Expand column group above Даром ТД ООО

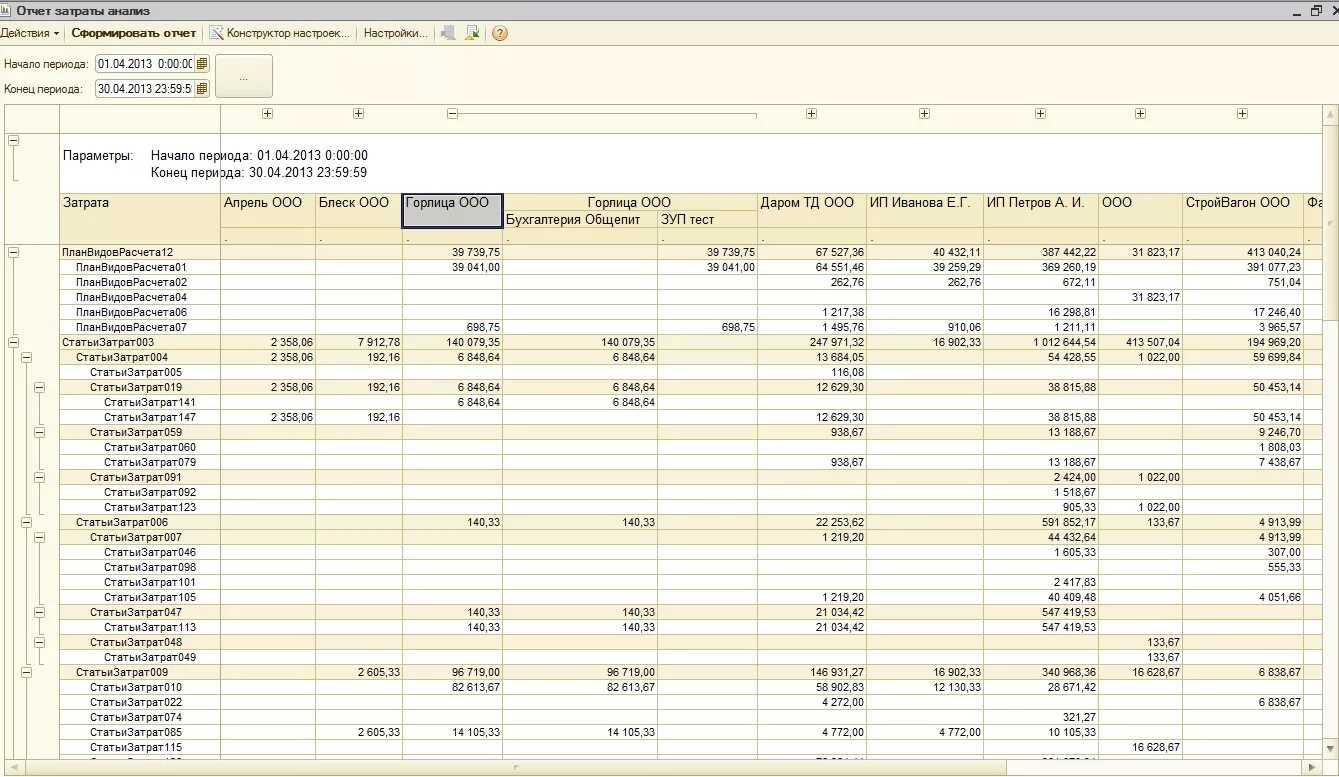811,114
